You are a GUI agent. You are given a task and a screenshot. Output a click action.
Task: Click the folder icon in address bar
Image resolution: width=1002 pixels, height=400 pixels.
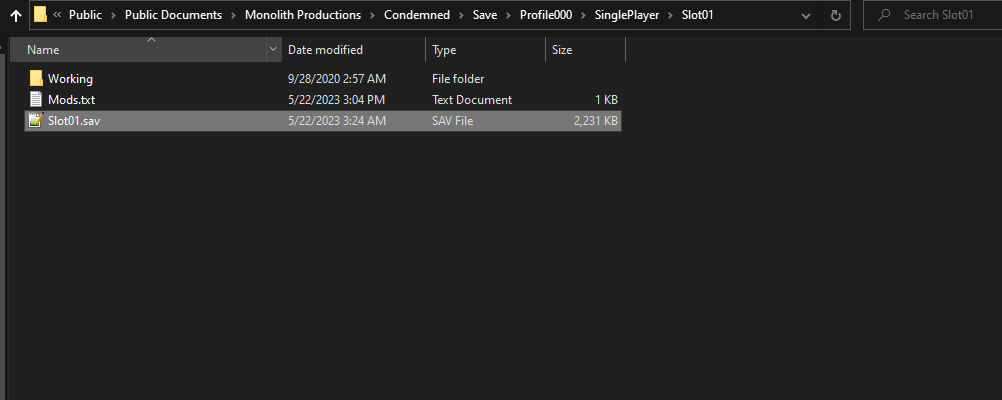point(40,15)
